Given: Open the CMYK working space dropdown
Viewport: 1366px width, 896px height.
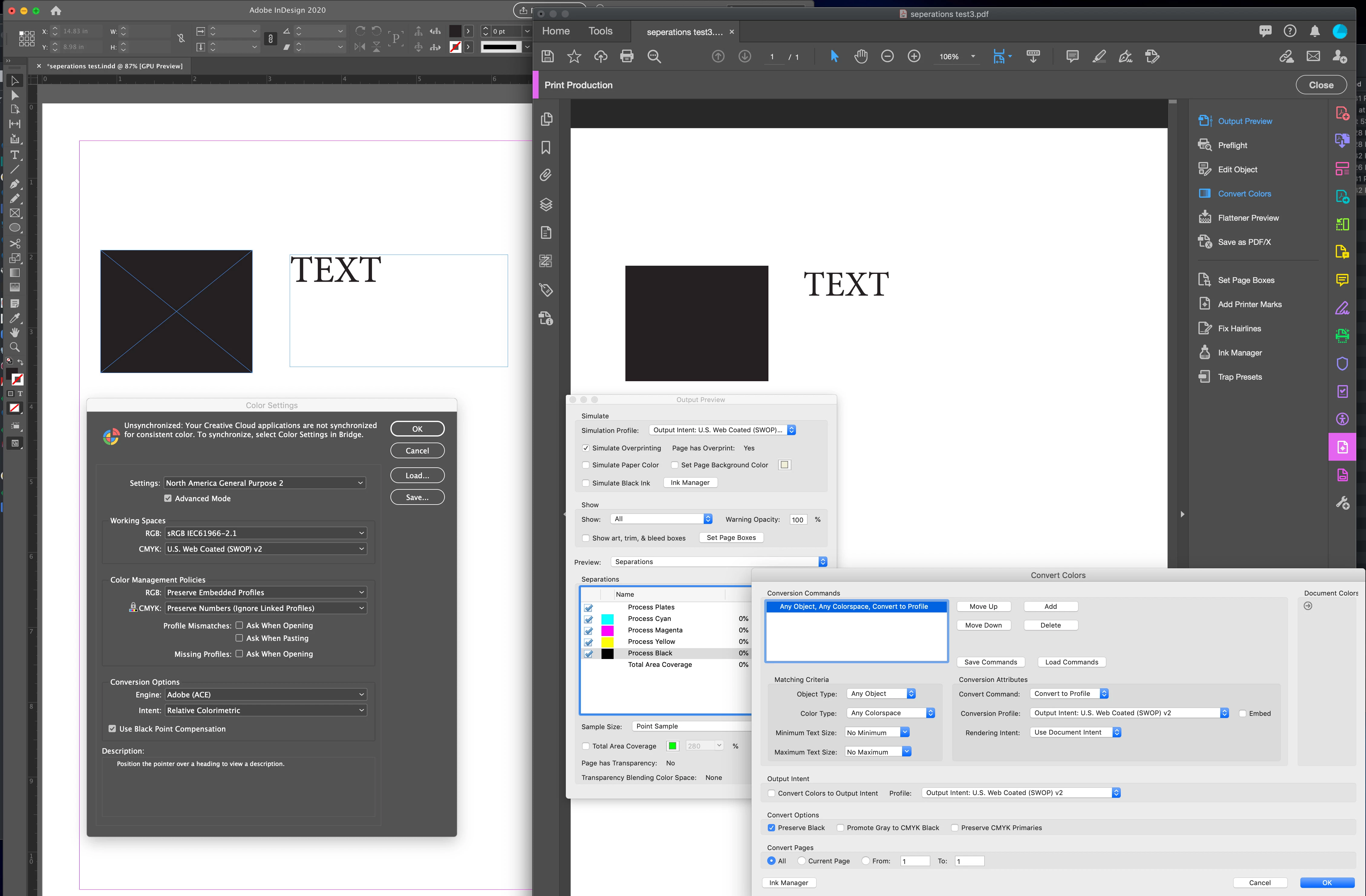Looking at the screenshot, I should (x=265, y=549).
